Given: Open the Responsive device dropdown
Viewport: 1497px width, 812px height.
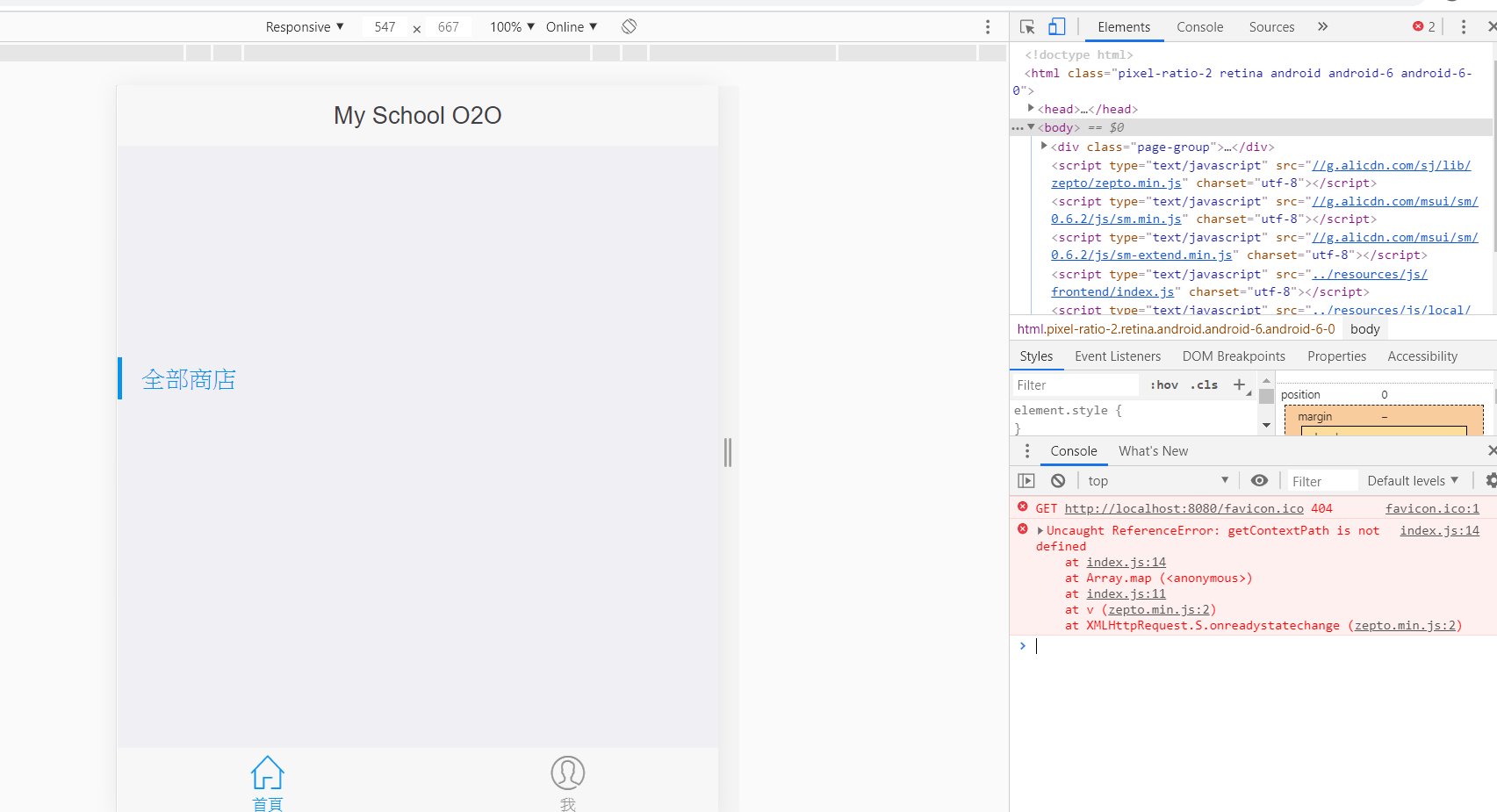Looking at the screenshot, I should tap(305, 27).
